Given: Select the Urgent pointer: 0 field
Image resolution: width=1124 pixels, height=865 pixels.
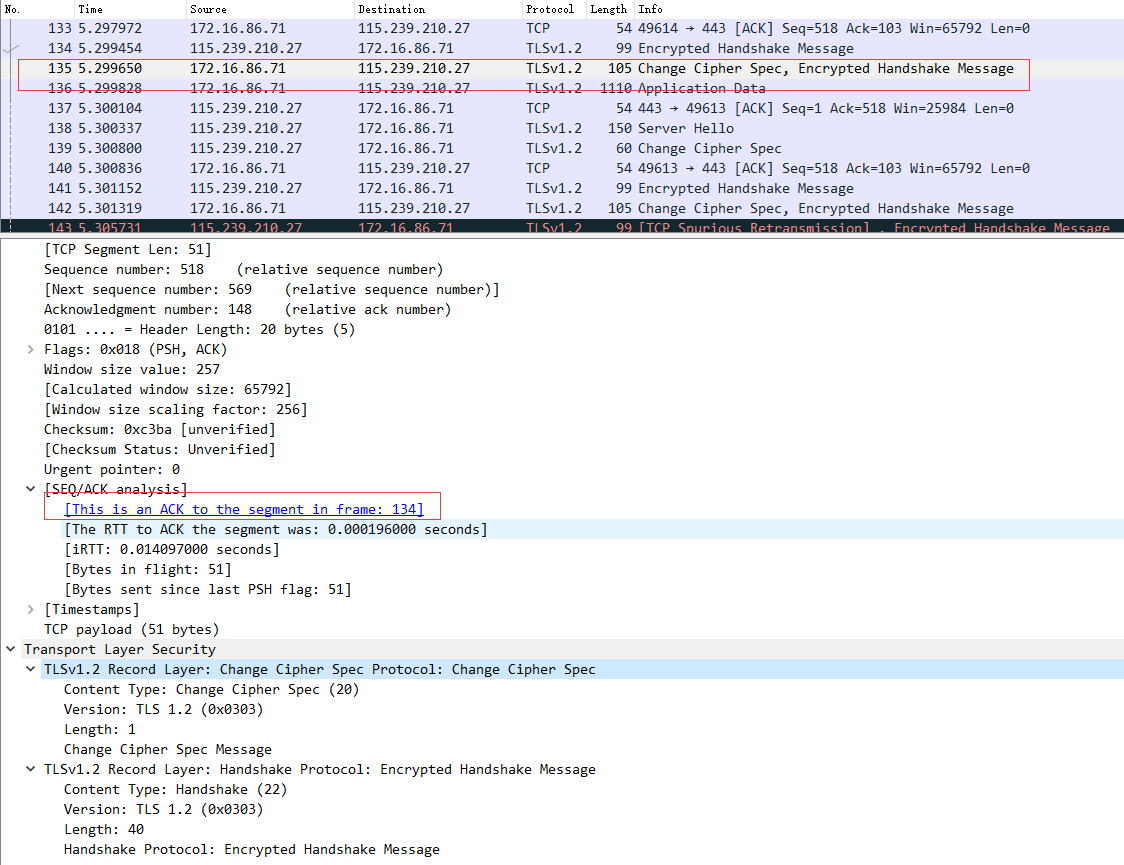Looking at the screenshot, I should click(112, 469).
